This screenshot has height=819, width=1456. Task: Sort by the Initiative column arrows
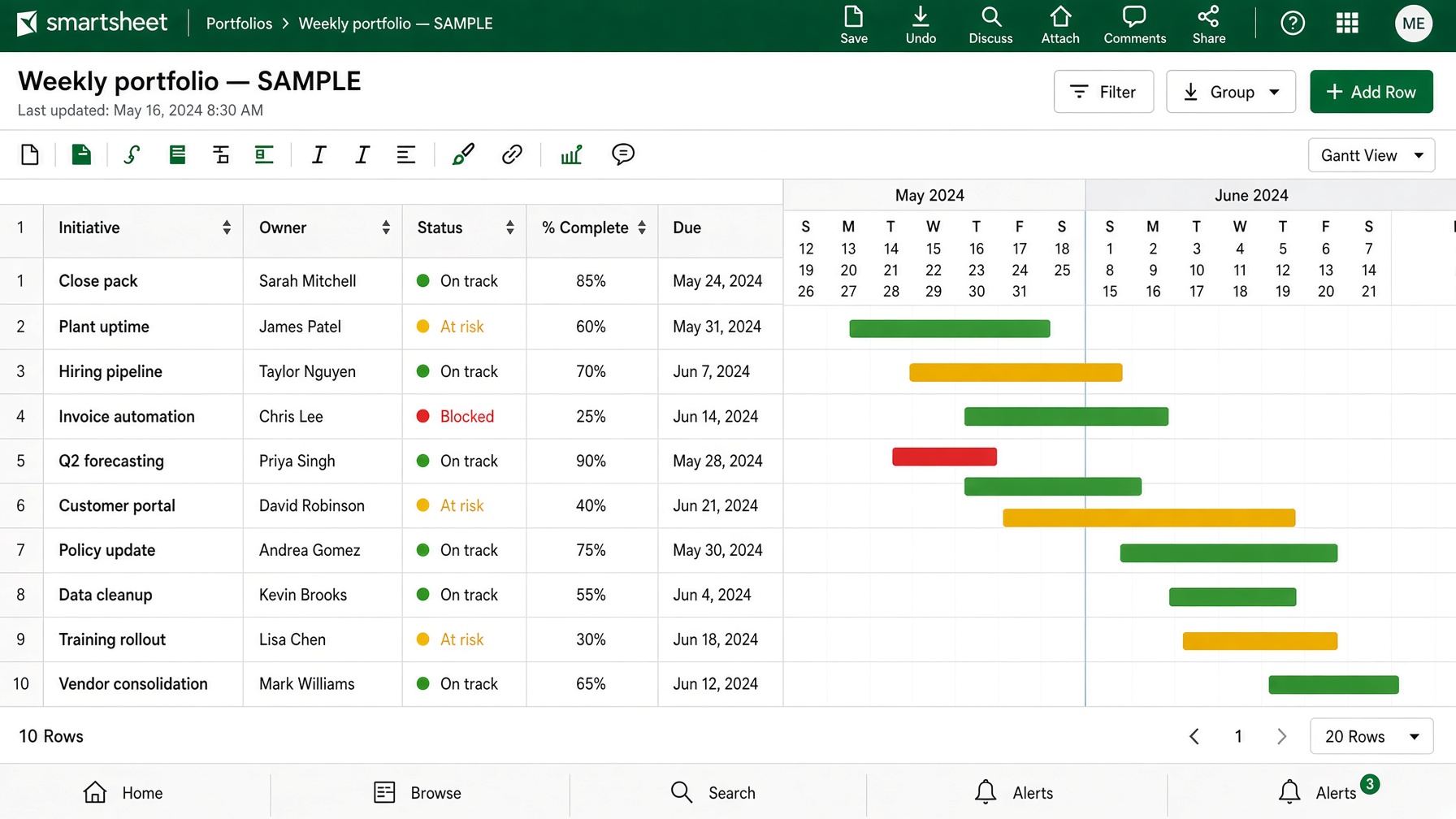(227, 227)
